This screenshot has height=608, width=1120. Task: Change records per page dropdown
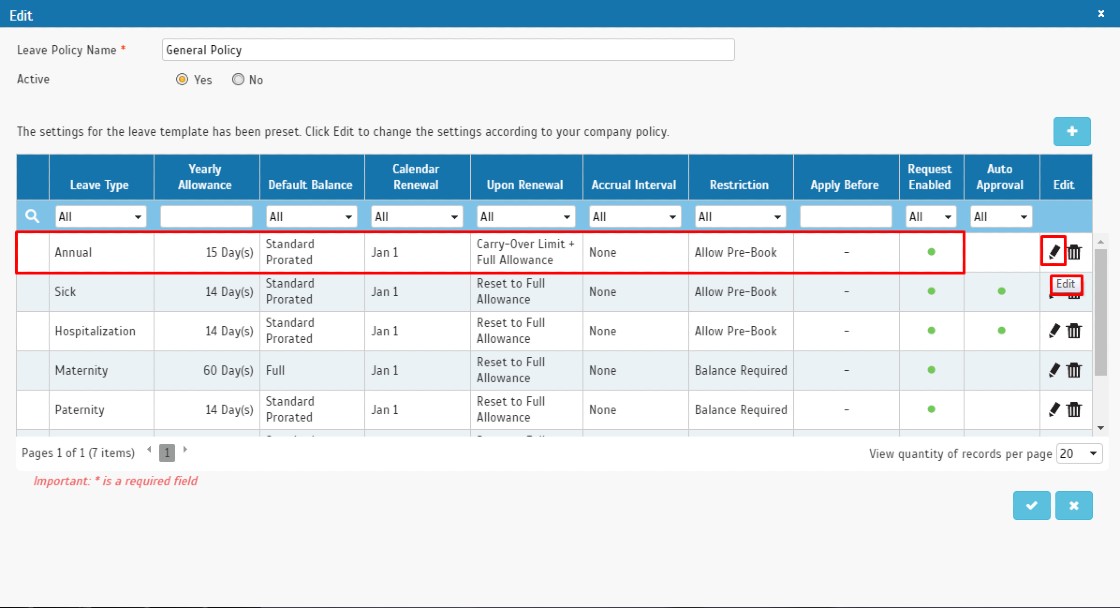[x=1079, y=454]
